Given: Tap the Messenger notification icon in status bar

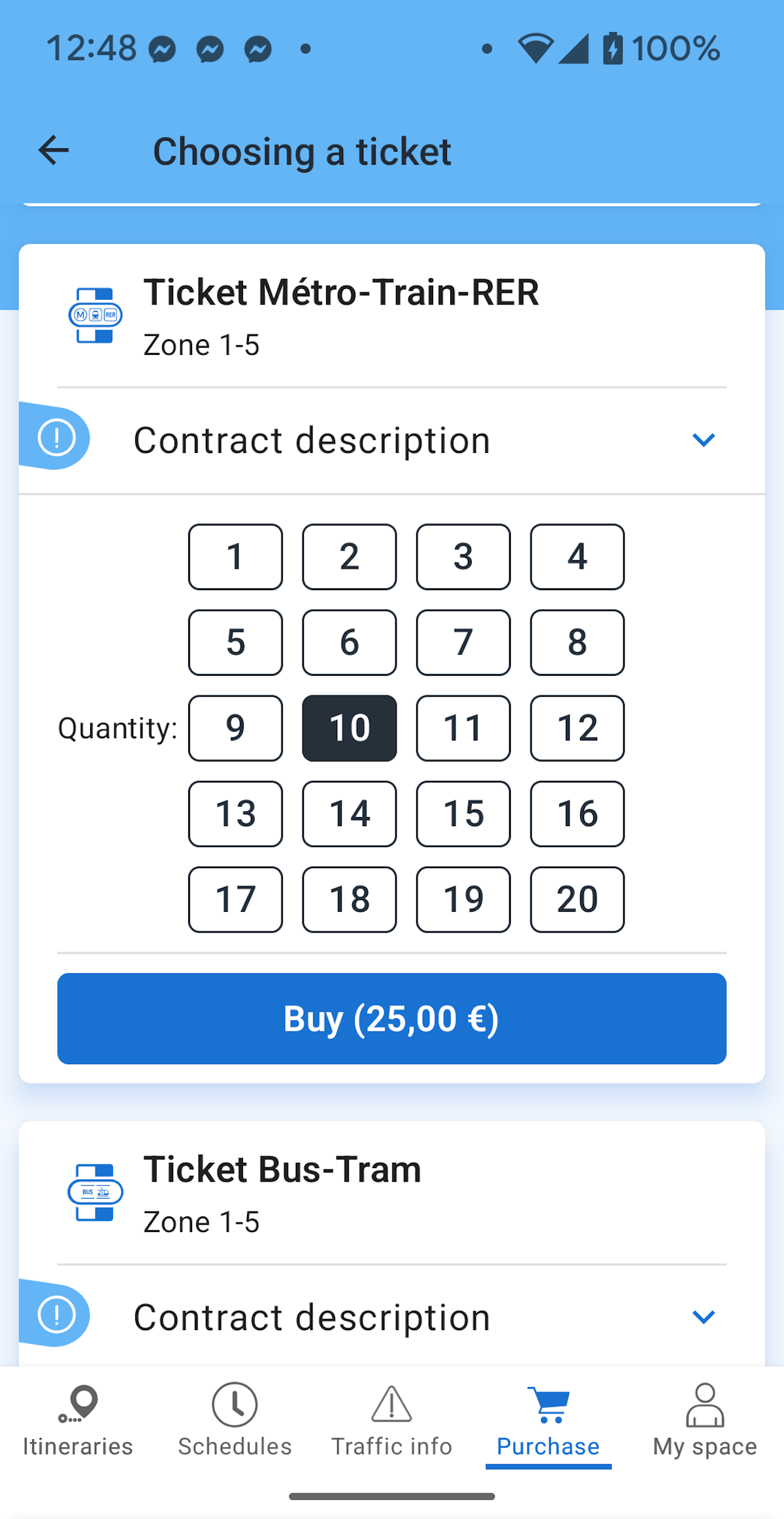Looking at the screenshot, I should pos(163,50).
